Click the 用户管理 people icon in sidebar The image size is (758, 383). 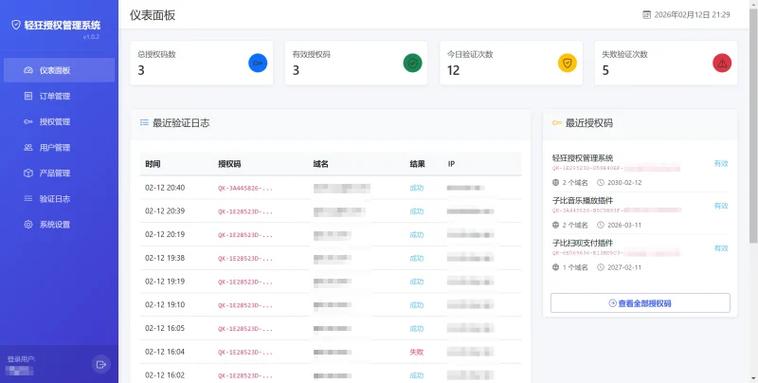(x=29, y=147)
